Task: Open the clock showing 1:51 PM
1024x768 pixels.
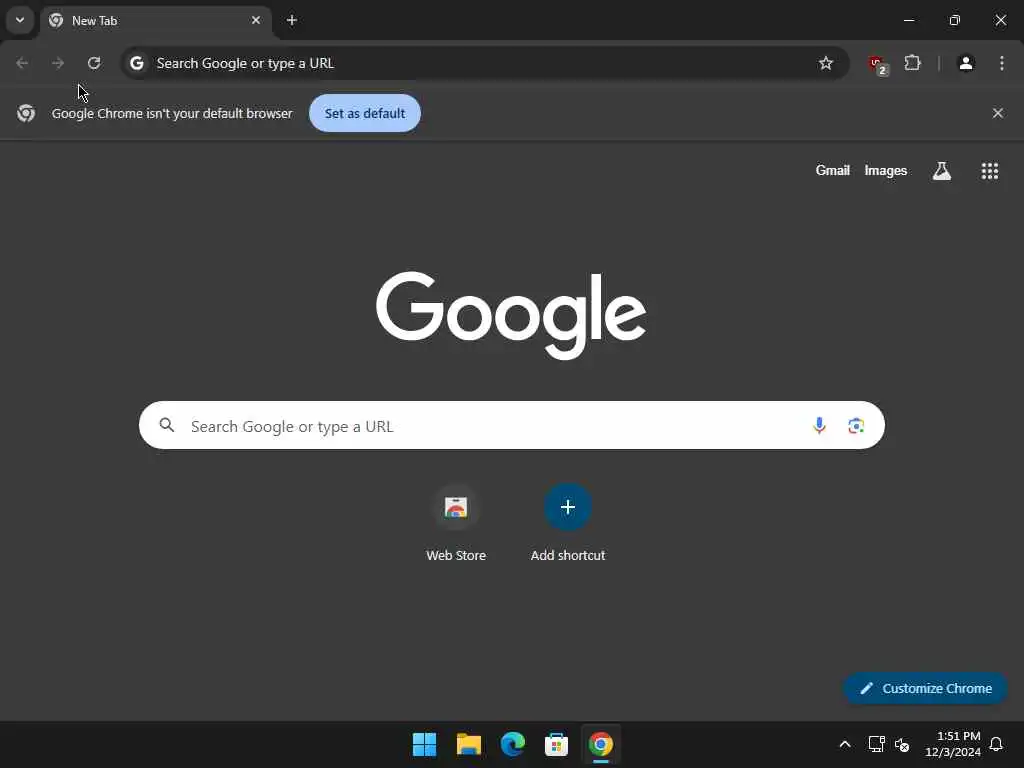Action: [x=952, y=744]
